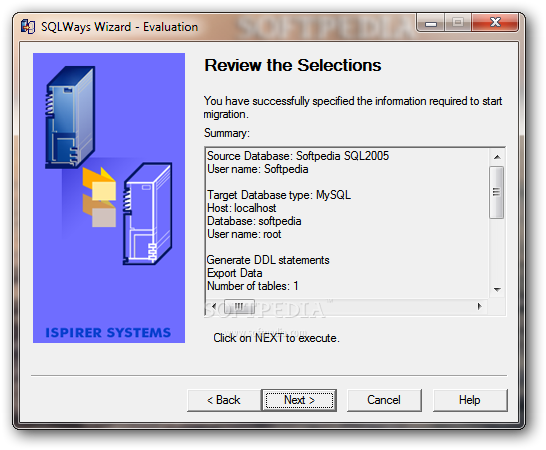Click summary vertical scrollbar up arrow
The height and width of the screenshot is (450, 546).
coord(497,157)
